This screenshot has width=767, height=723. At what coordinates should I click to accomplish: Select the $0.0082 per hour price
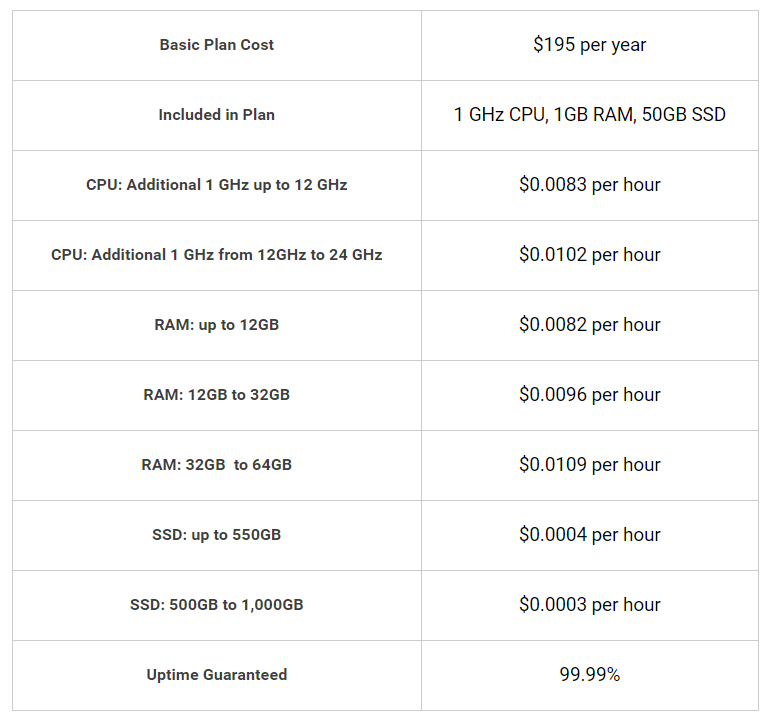coord(589,325)
